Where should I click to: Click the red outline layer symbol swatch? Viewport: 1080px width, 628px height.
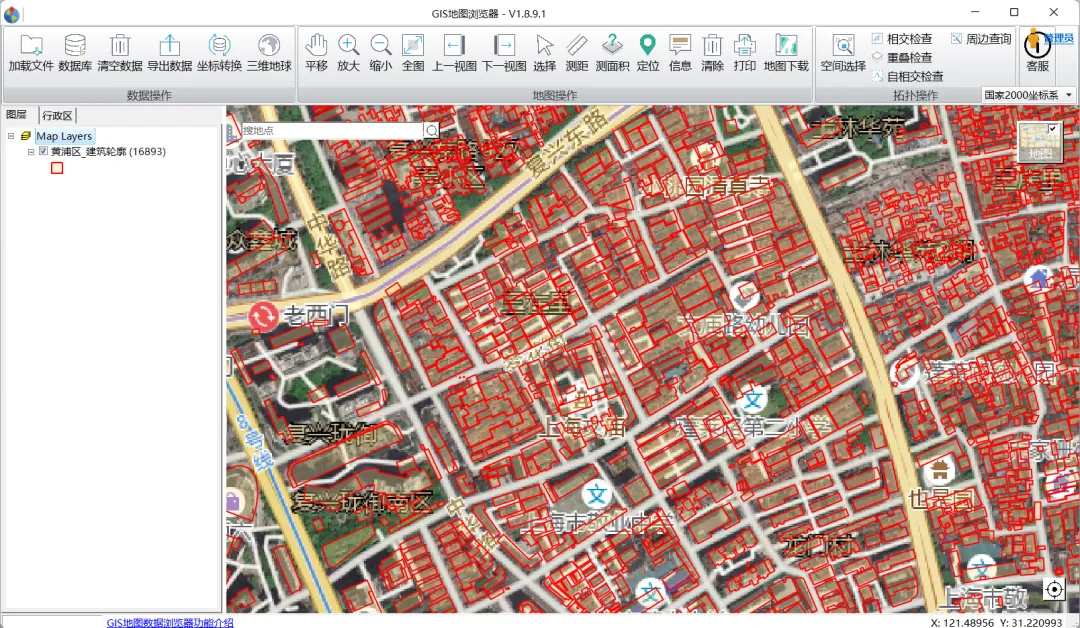[57, 168]
